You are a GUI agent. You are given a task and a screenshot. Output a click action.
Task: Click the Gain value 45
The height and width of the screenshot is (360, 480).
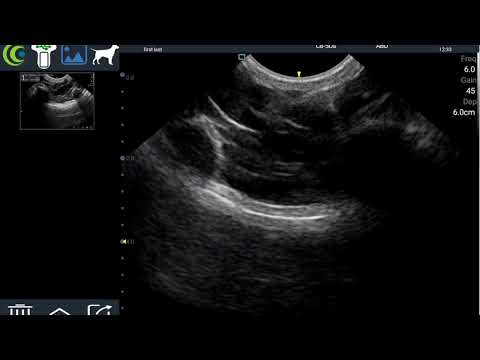(x=471, y=91)
